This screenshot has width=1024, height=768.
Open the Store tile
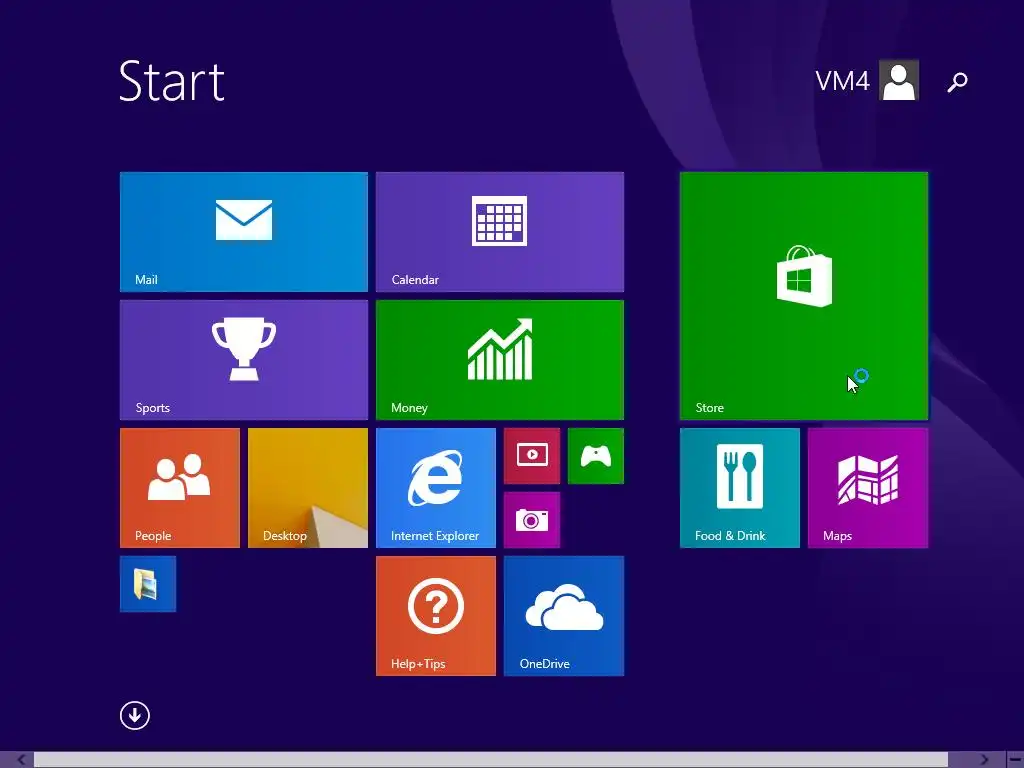[803, 296]
